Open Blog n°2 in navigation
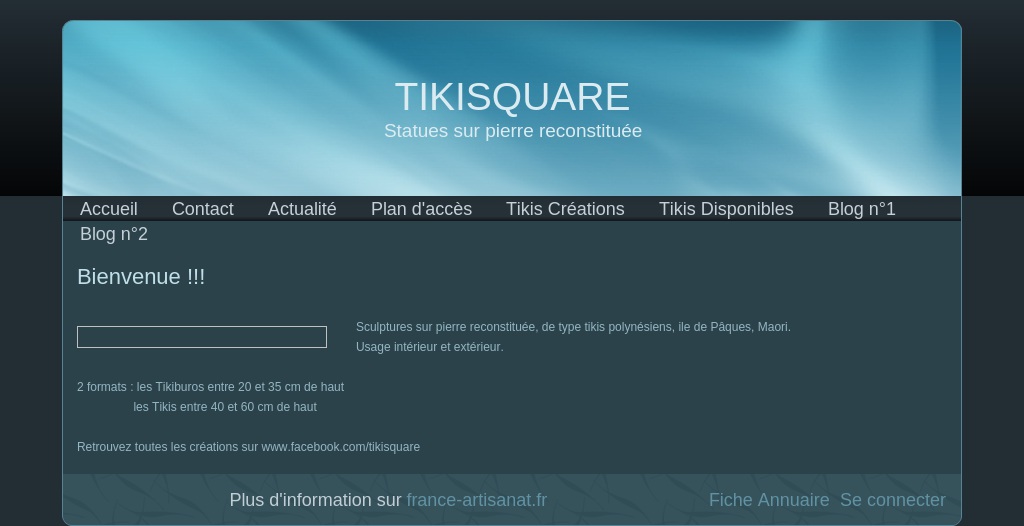 pyautogui.click(x=114, y=234)
